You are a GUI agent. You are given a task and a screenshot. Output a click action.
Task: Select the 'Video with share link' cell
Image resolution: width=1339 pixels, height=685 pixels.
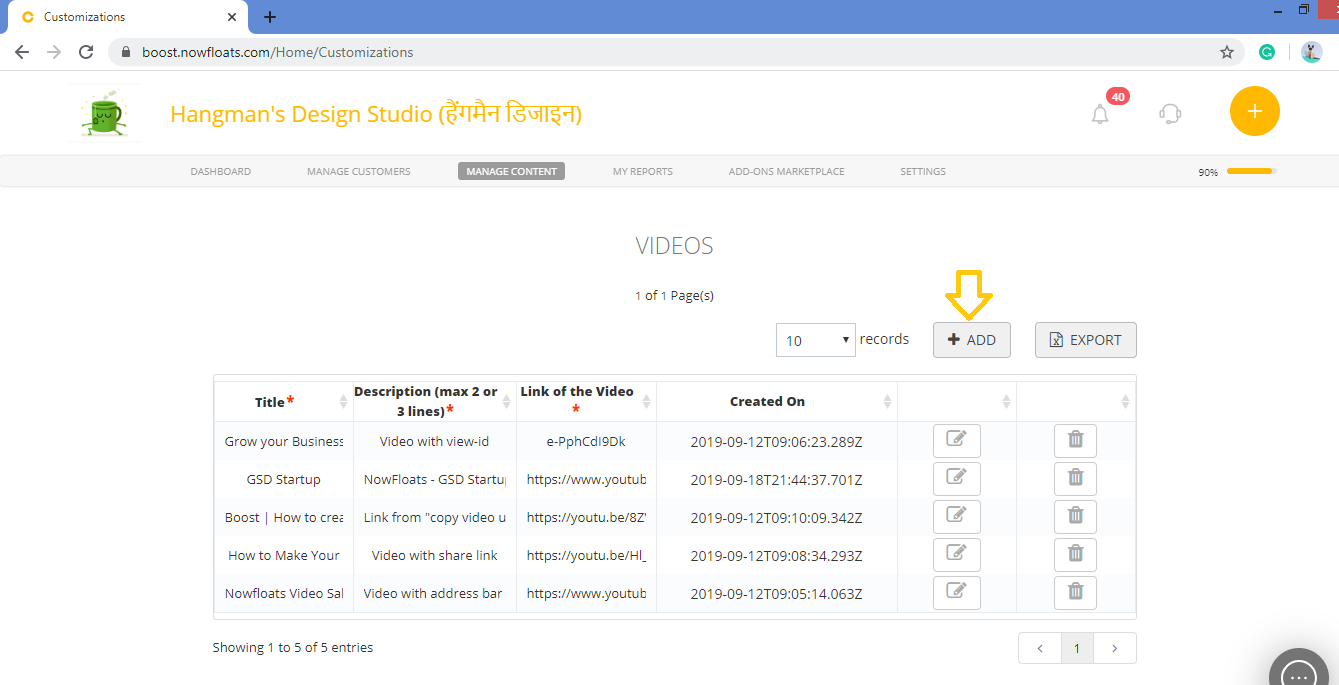435,555
